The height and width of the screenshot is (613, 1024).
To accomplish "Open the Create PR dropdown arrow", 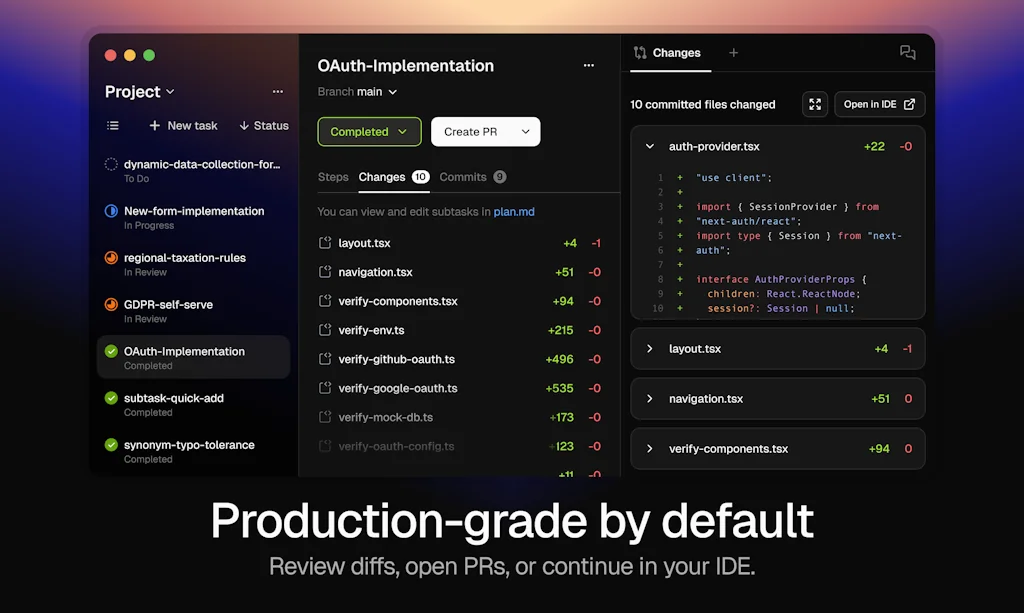I will pyautogui.click(x=525, y=132).
